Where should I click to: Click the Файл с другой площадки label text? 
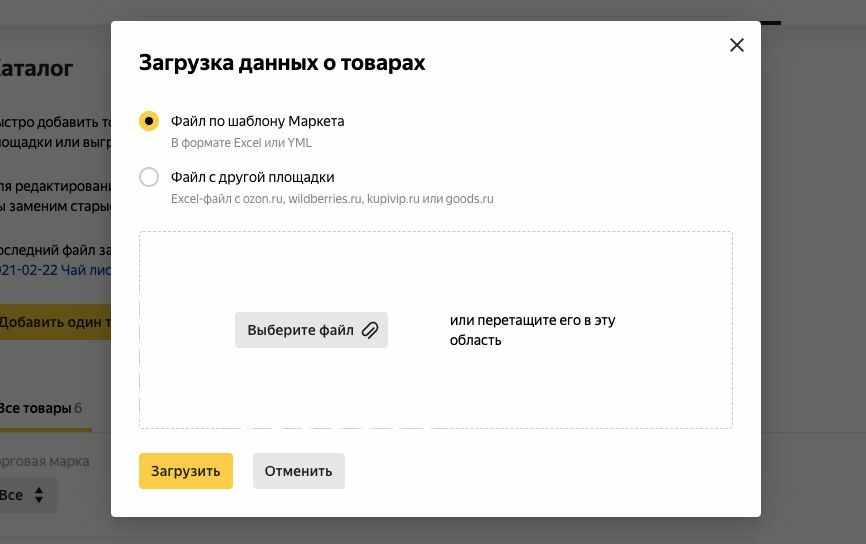click(252, 177)
